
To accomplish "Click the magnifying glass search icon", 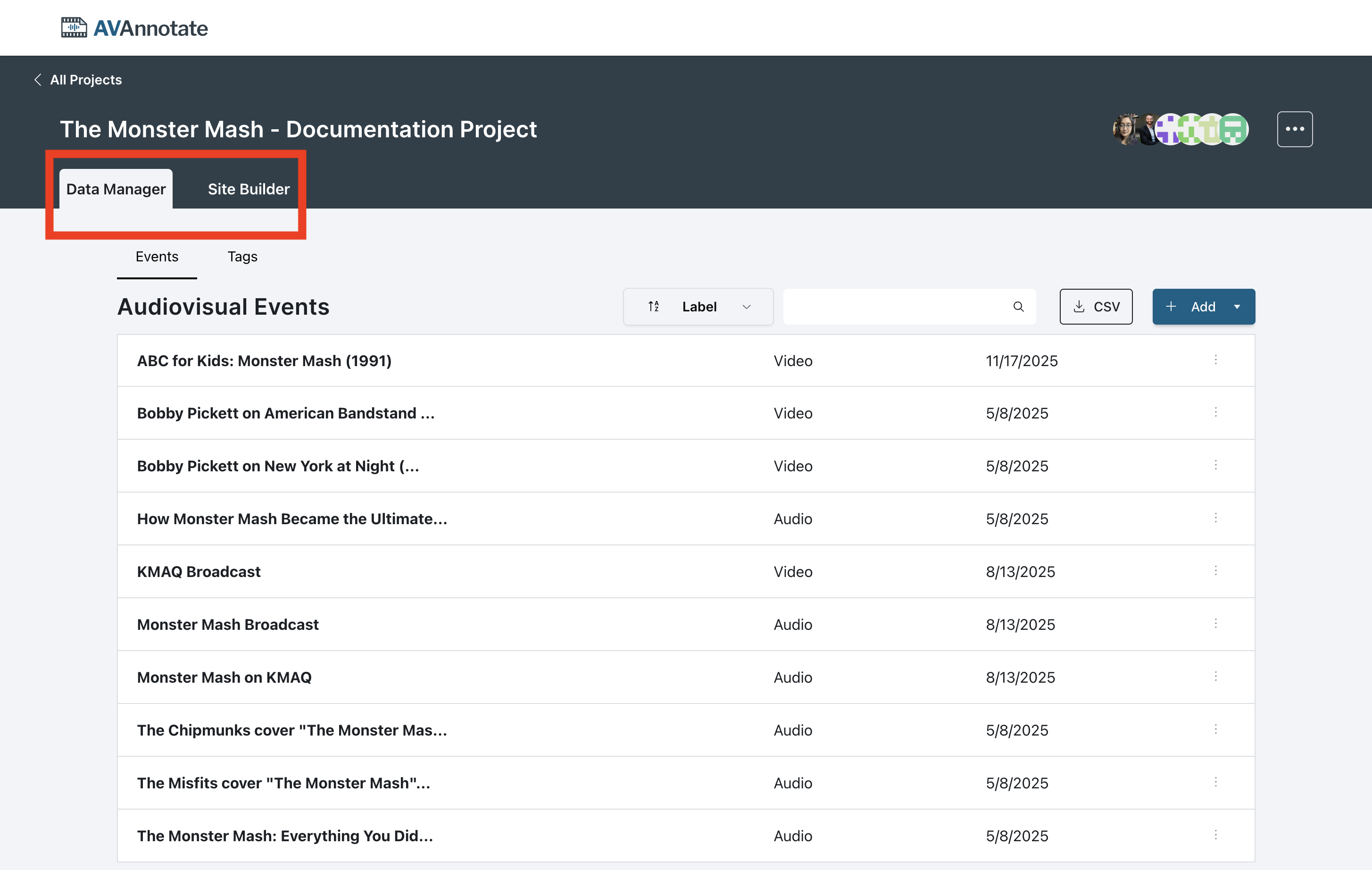I will pos(1018,307).
